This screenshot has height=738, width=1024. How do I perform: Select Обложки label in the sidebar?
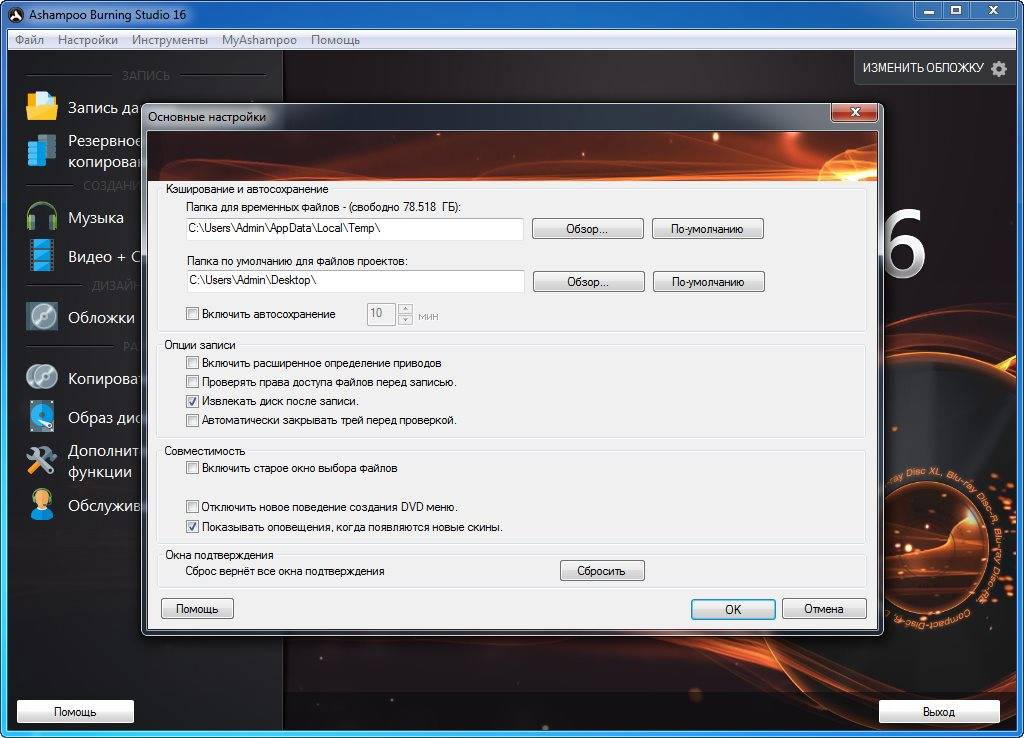pyautogui.click(x=101, y=318)
